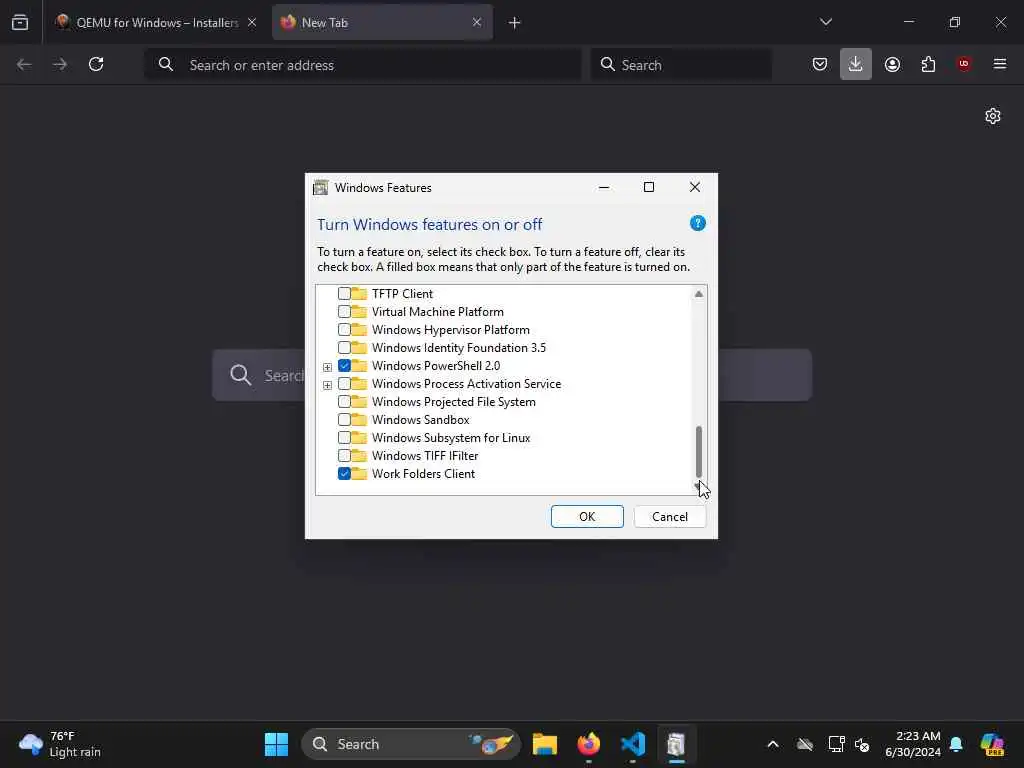
Task: Reload the current page
Action: pyautogui.click(x=96, y=64)
